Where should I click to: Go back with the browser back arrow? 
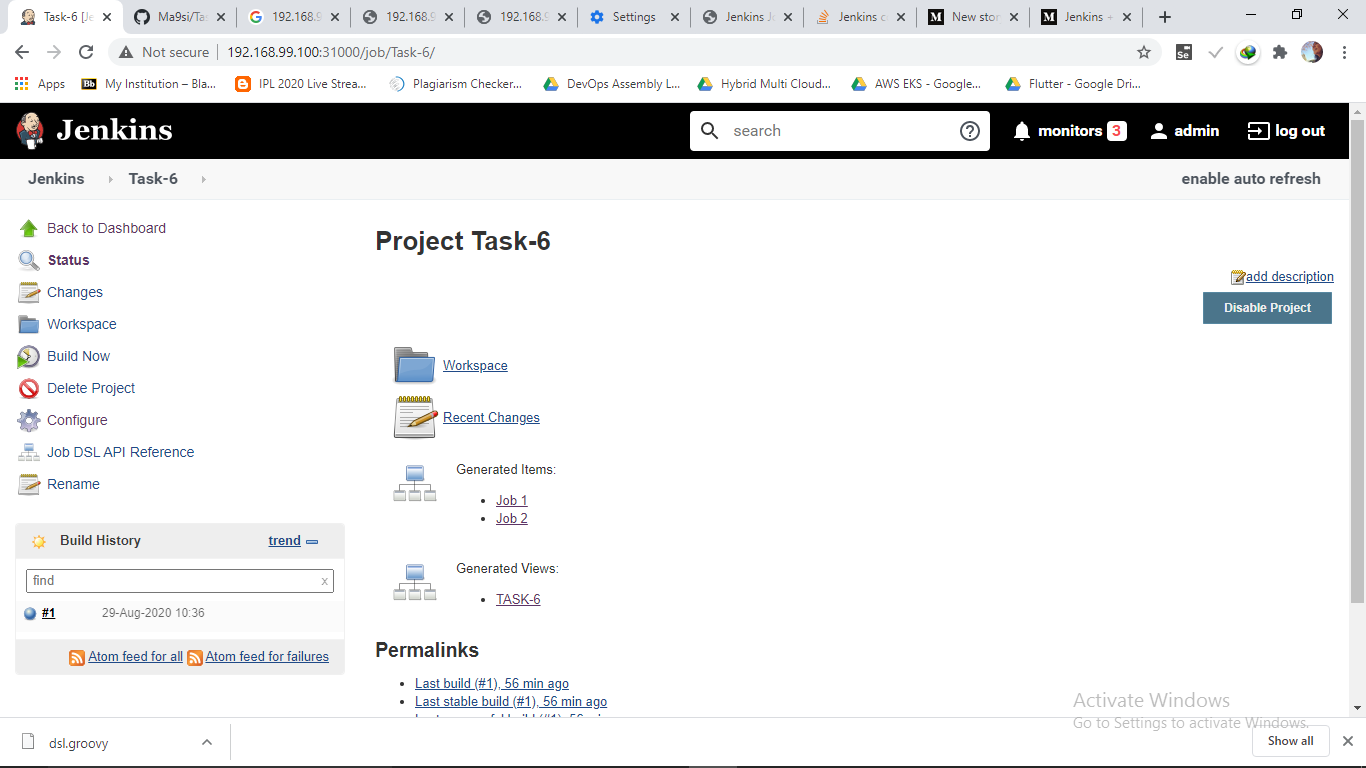[x=22, y=52]
